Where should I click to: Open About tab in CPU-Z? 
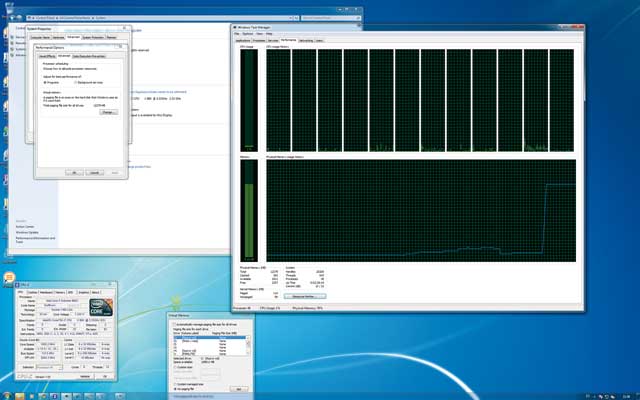click(96, 293)
